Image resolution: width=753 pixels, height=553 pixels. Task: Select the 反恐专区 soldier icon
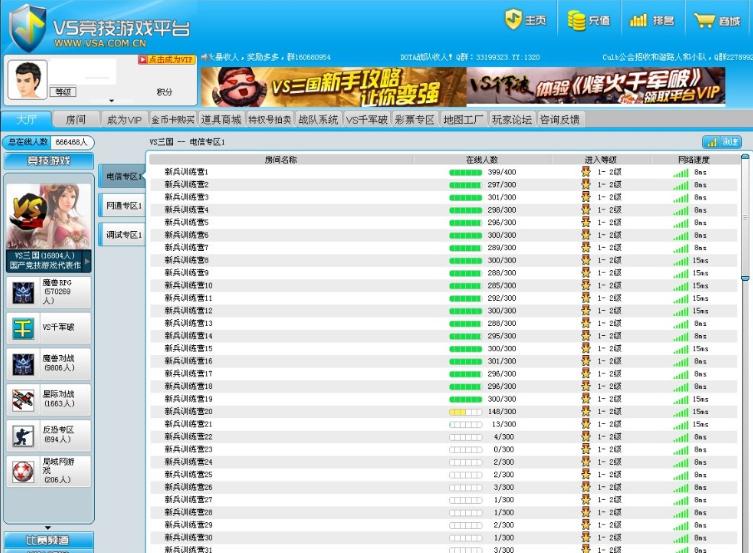[23, 436]
